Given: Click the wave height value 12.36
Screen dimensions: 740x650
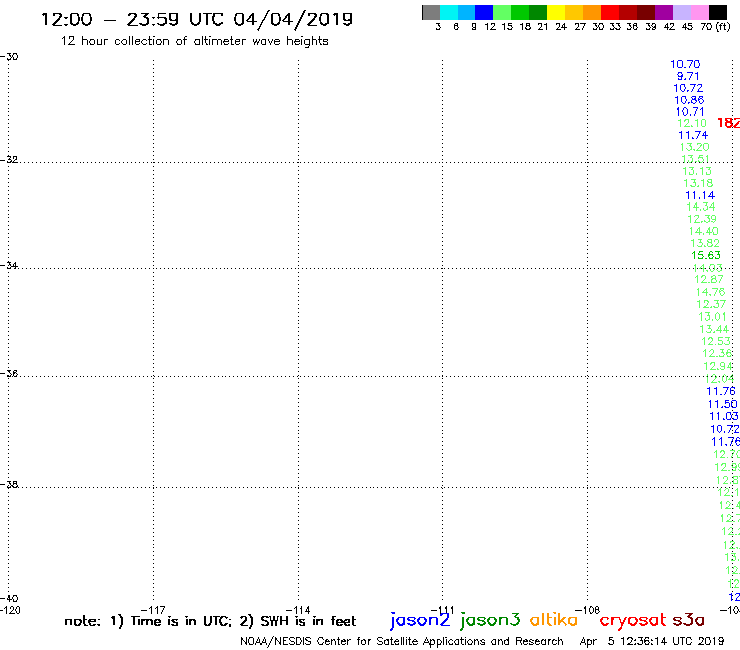Looking at the screenshot, I should [717, 354].
